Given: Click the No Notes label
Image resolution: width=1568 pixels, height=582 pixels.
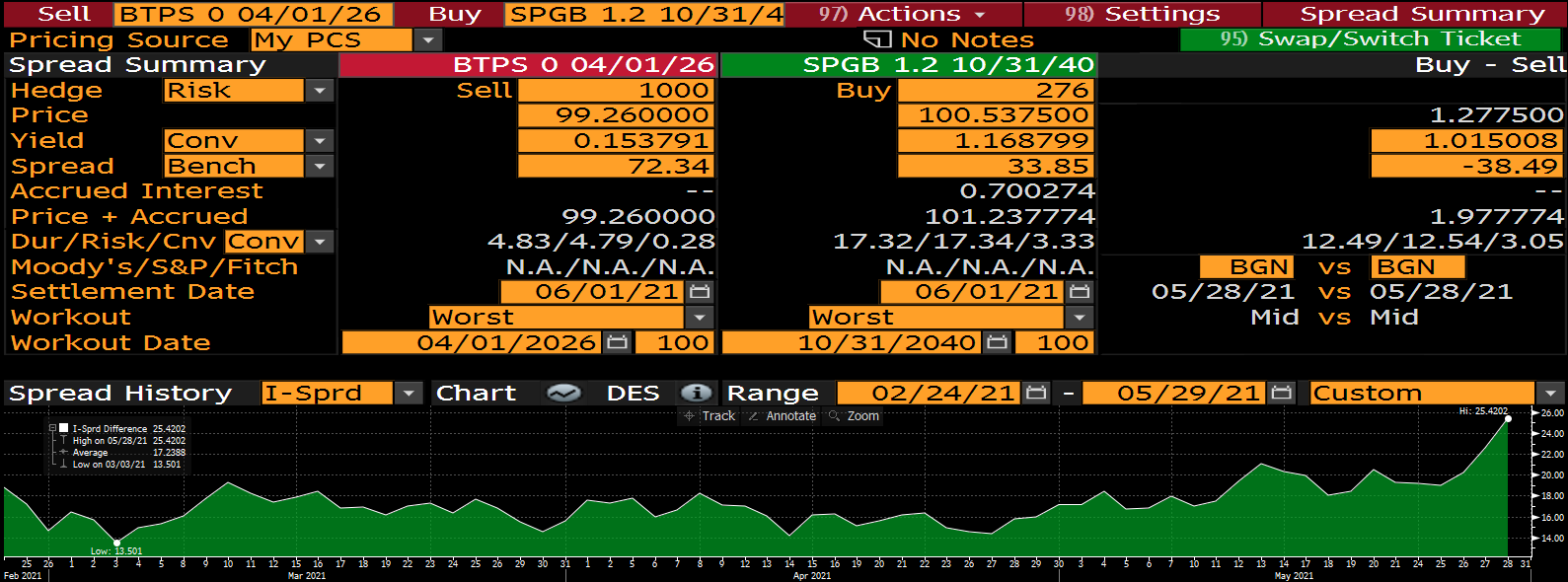Looking at the screenshot, I should tap(967, 39).
